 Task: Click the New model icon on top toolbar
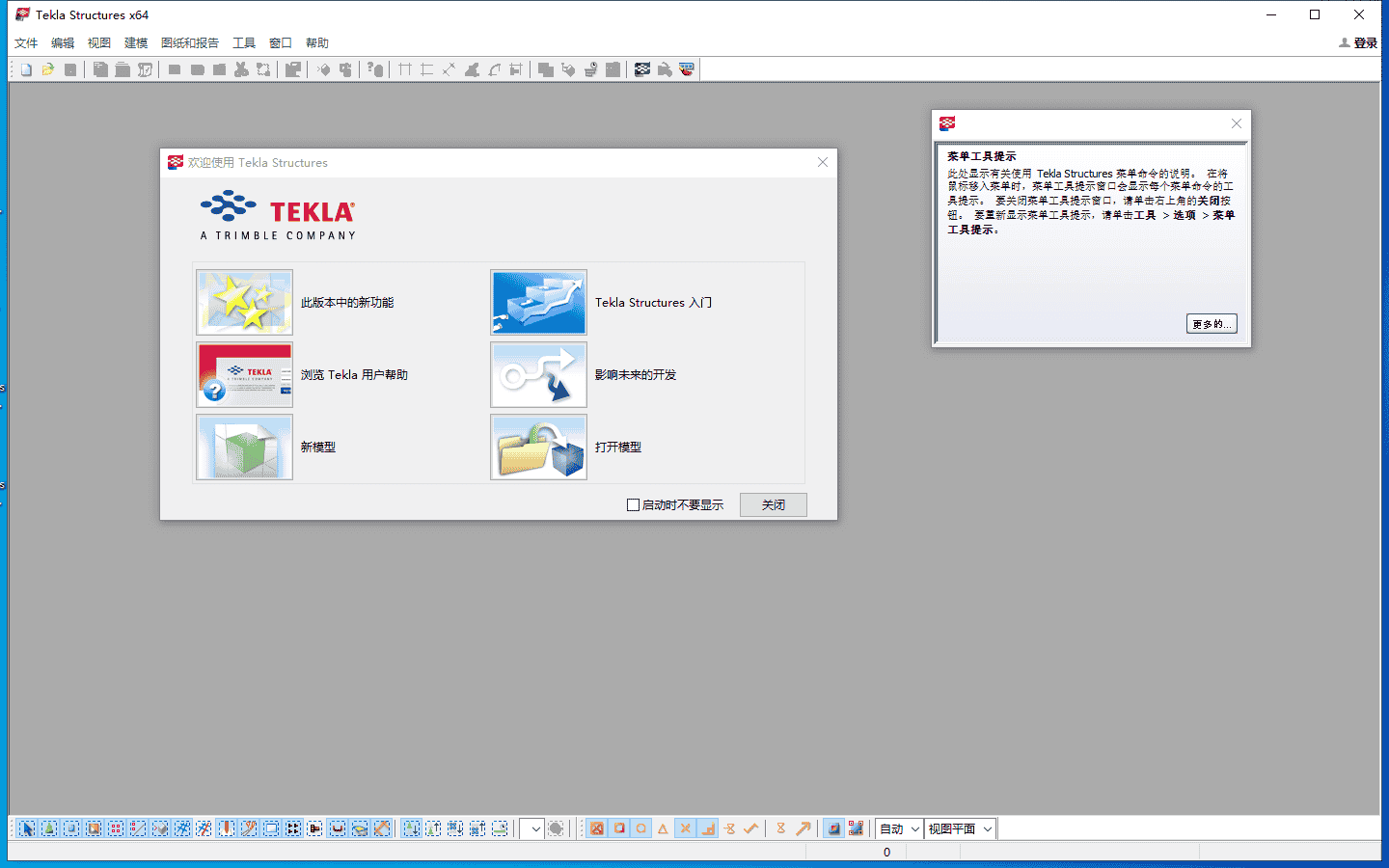click(x=25, y=68)
